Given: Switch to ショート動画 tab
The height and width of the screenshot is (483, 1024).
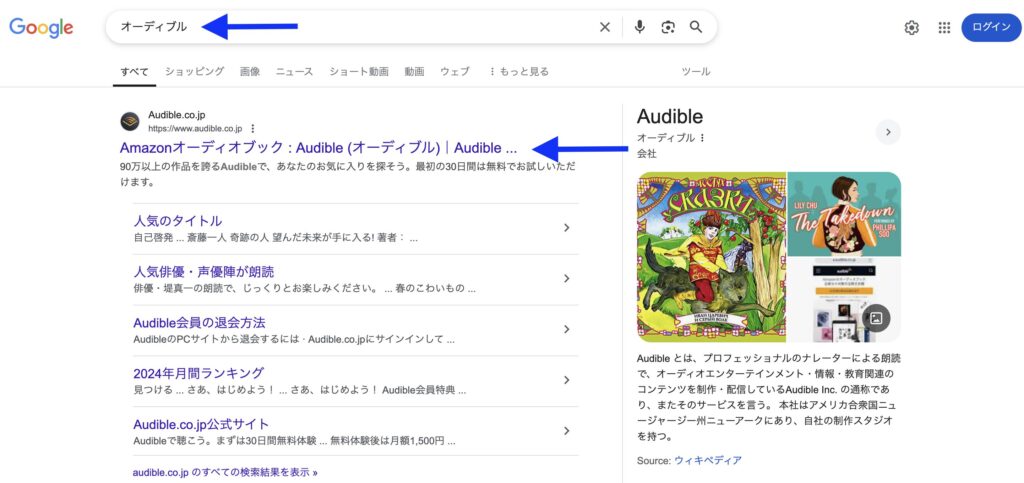Looking at the screenshot, I should [359, 72].
